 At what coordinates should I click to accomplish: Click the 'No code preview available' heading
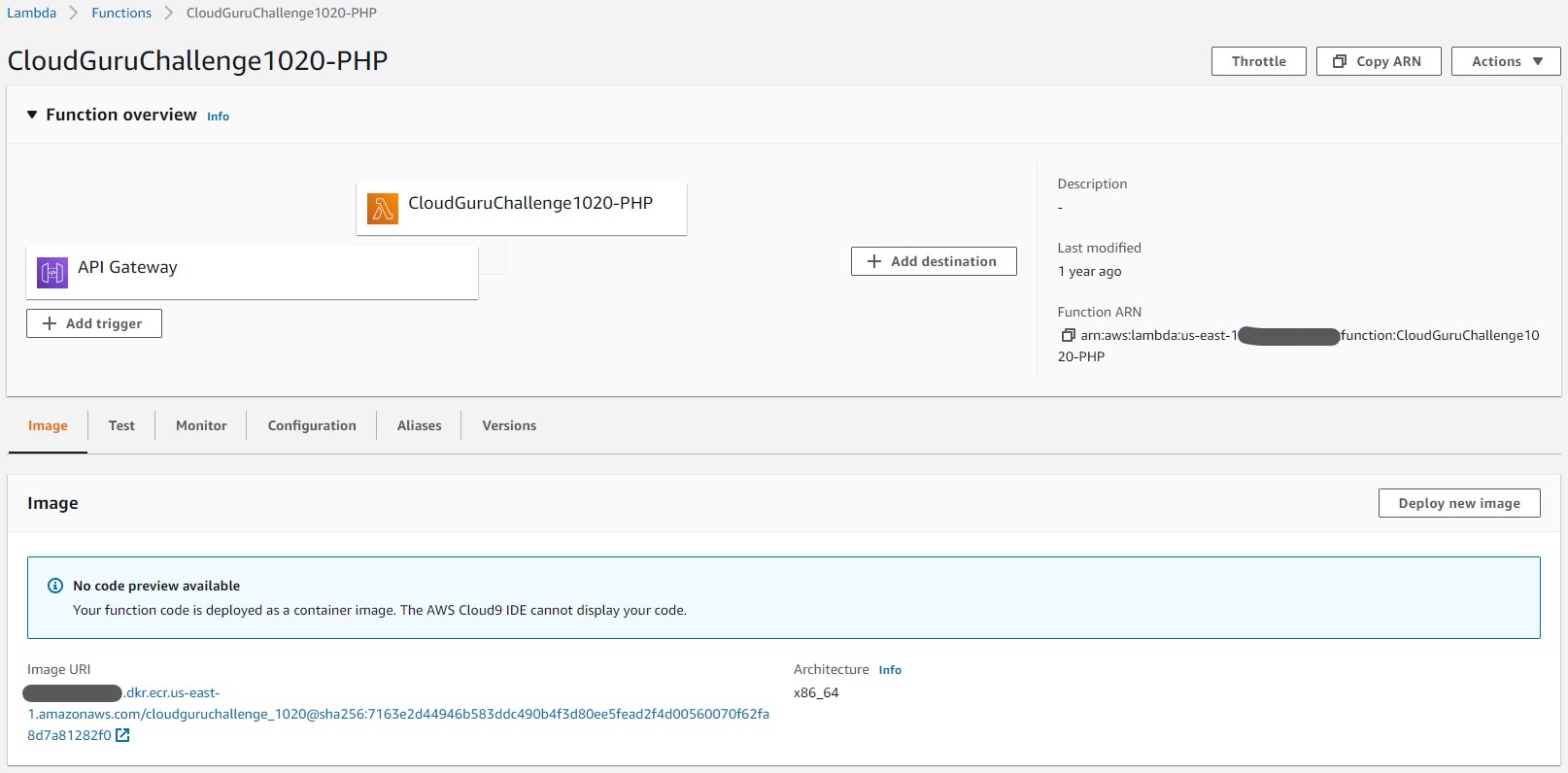pyautogui.click(x=156, y=586)
